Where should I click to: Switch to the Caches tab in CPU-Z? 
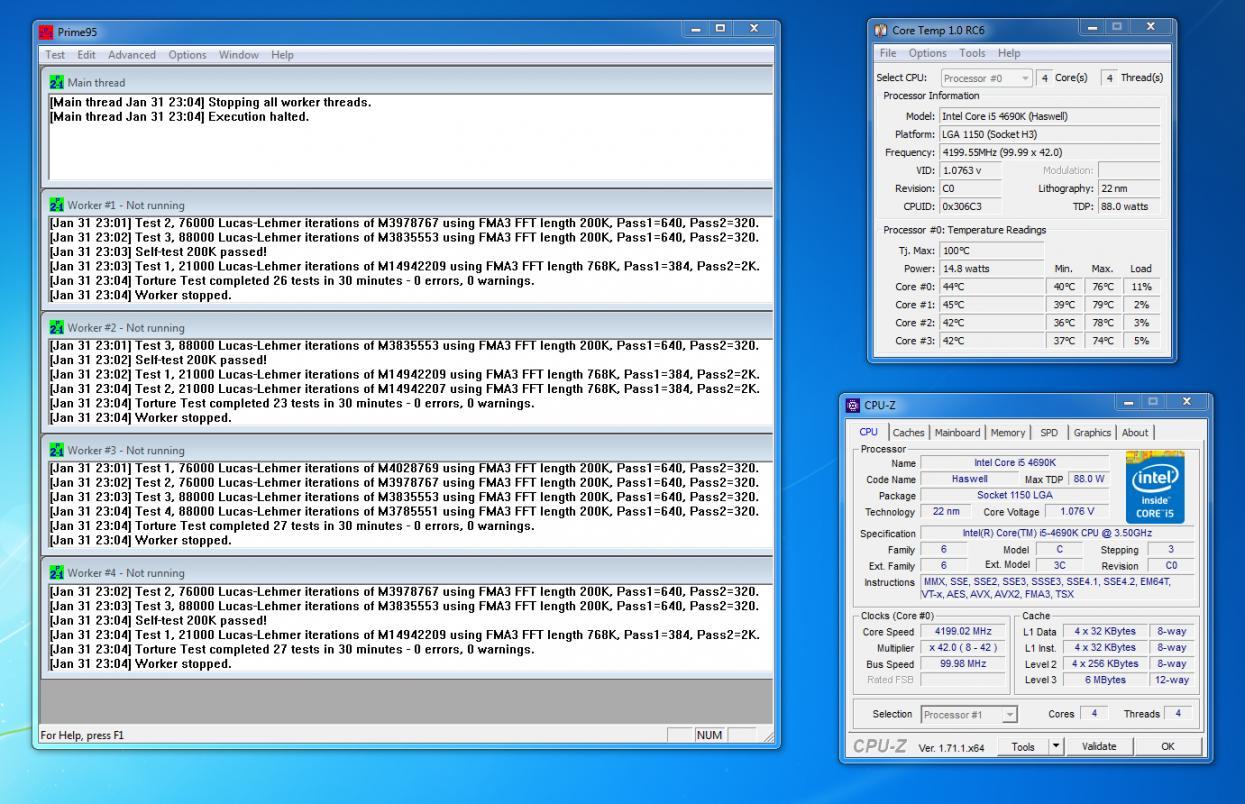[x=909, y=432]
